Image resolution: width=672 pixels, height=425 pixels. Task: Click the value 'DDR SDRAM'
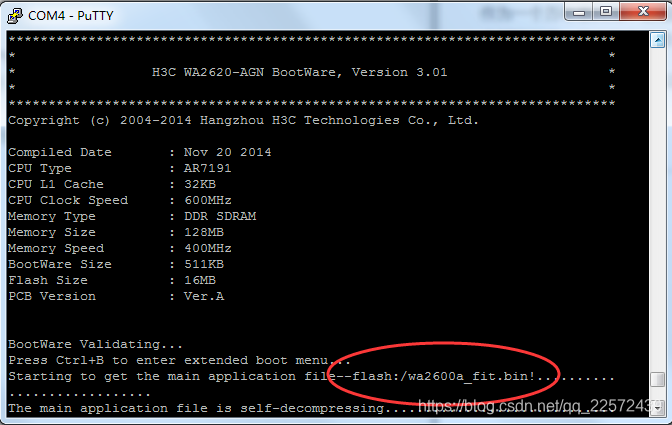[220, 216]
